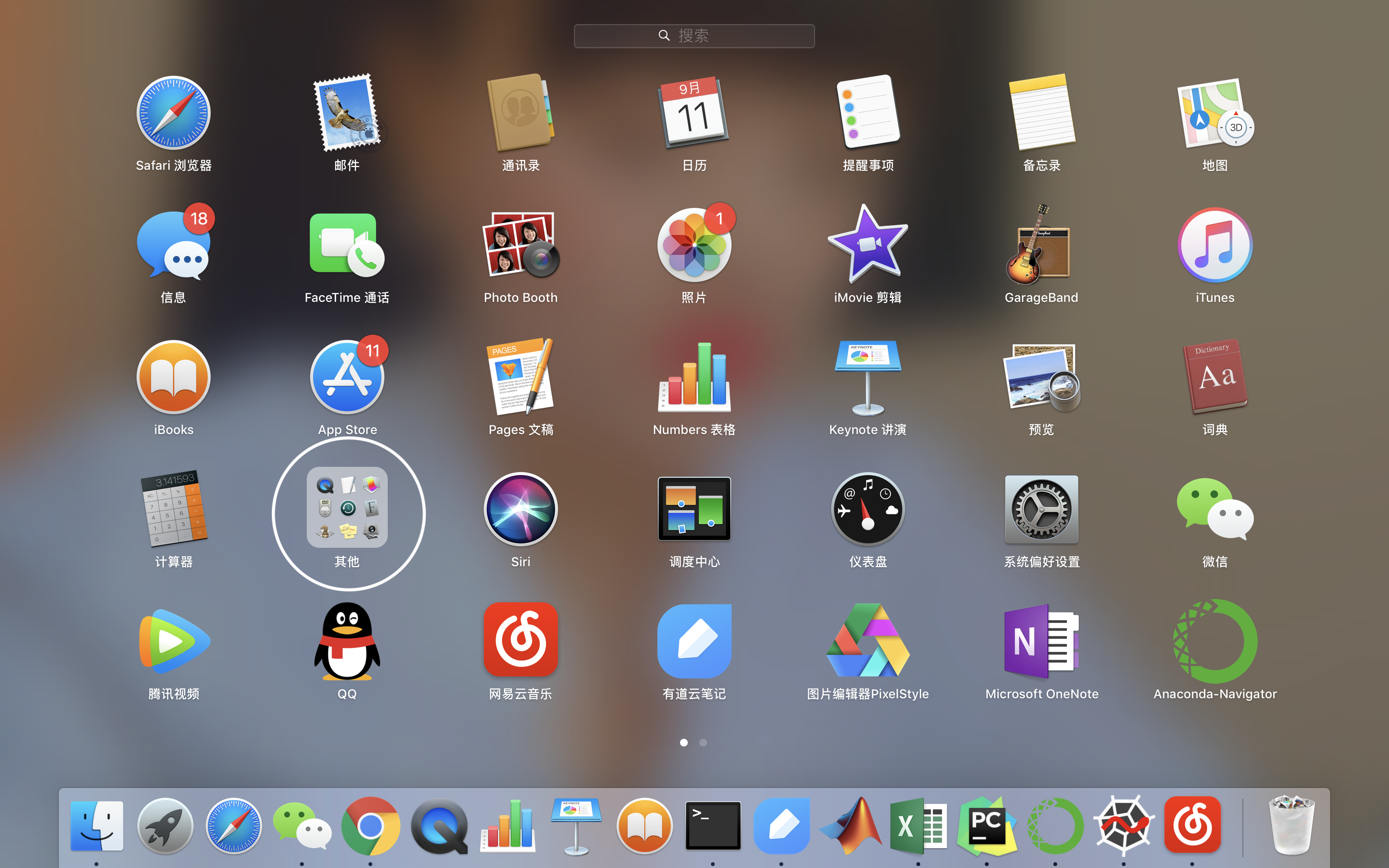The image size is (1389, 868).
Task: Open System Preferences gear icon
Action: [x=1041, y=509]
